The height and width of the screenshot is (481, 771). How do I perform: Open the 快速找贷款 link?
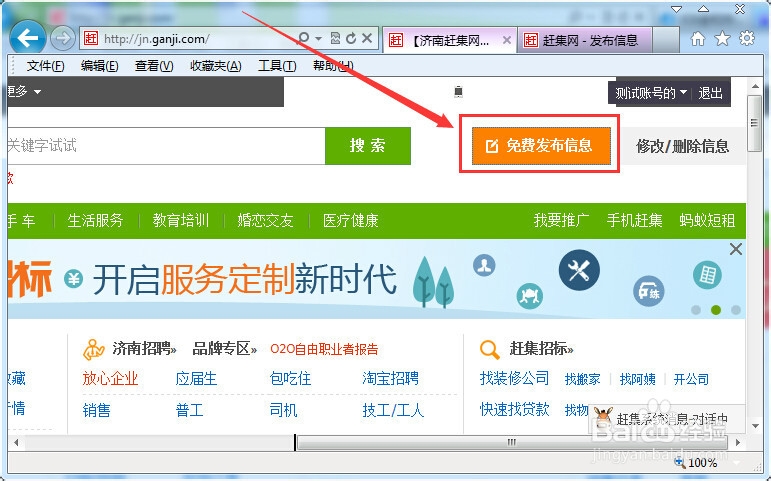[x=514, y=409]
